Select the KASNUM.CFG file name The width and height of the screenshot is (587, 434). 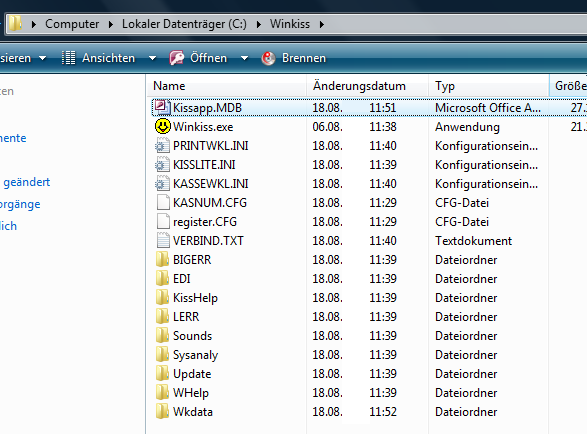[210, 203]
